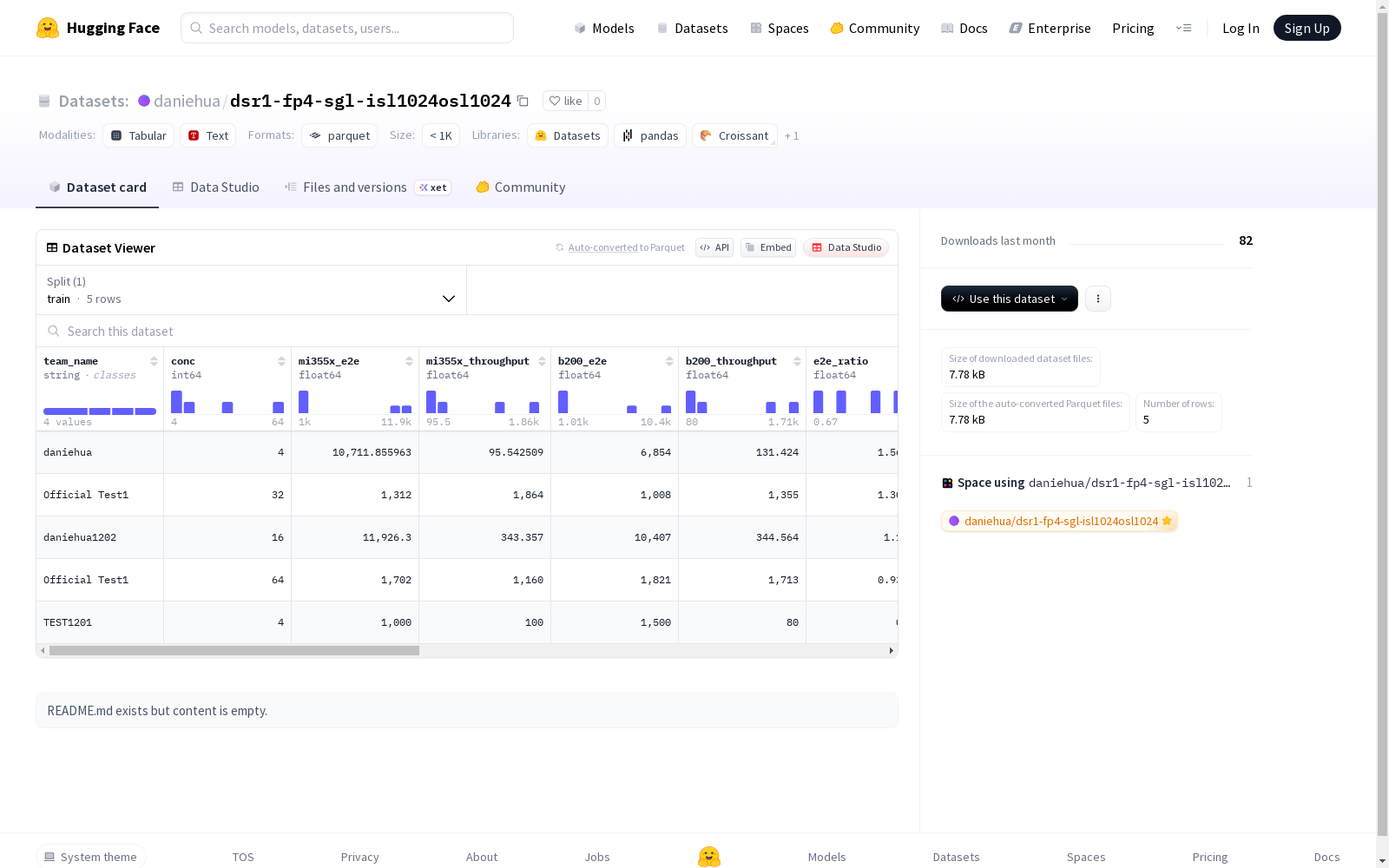This screenshot has height=868, width=1389.
Task: Sort the conc column
Action: click(x=281, y=361)
